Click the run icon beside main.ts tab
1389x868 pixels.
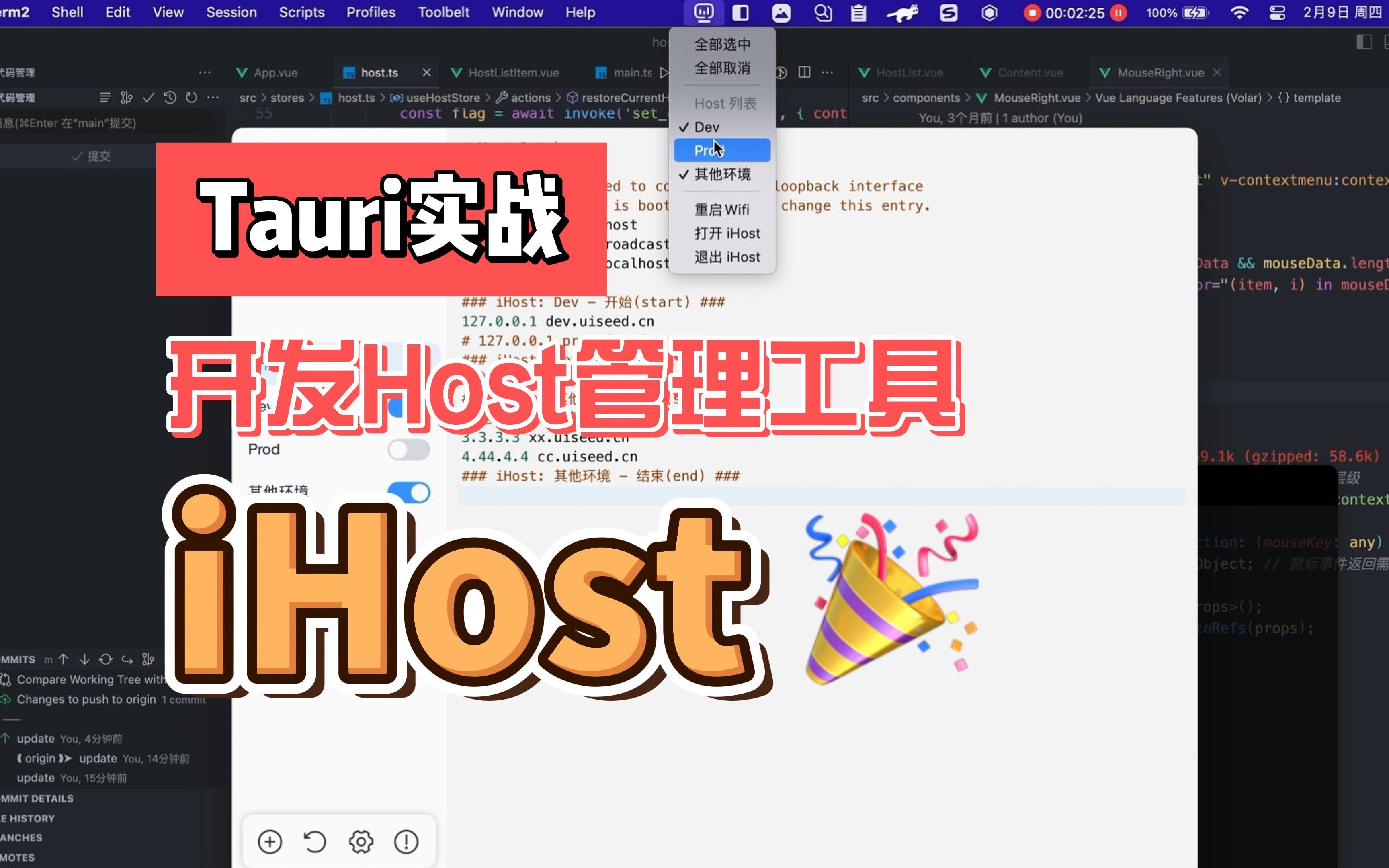pyautogui.click(x=664, y=72)
